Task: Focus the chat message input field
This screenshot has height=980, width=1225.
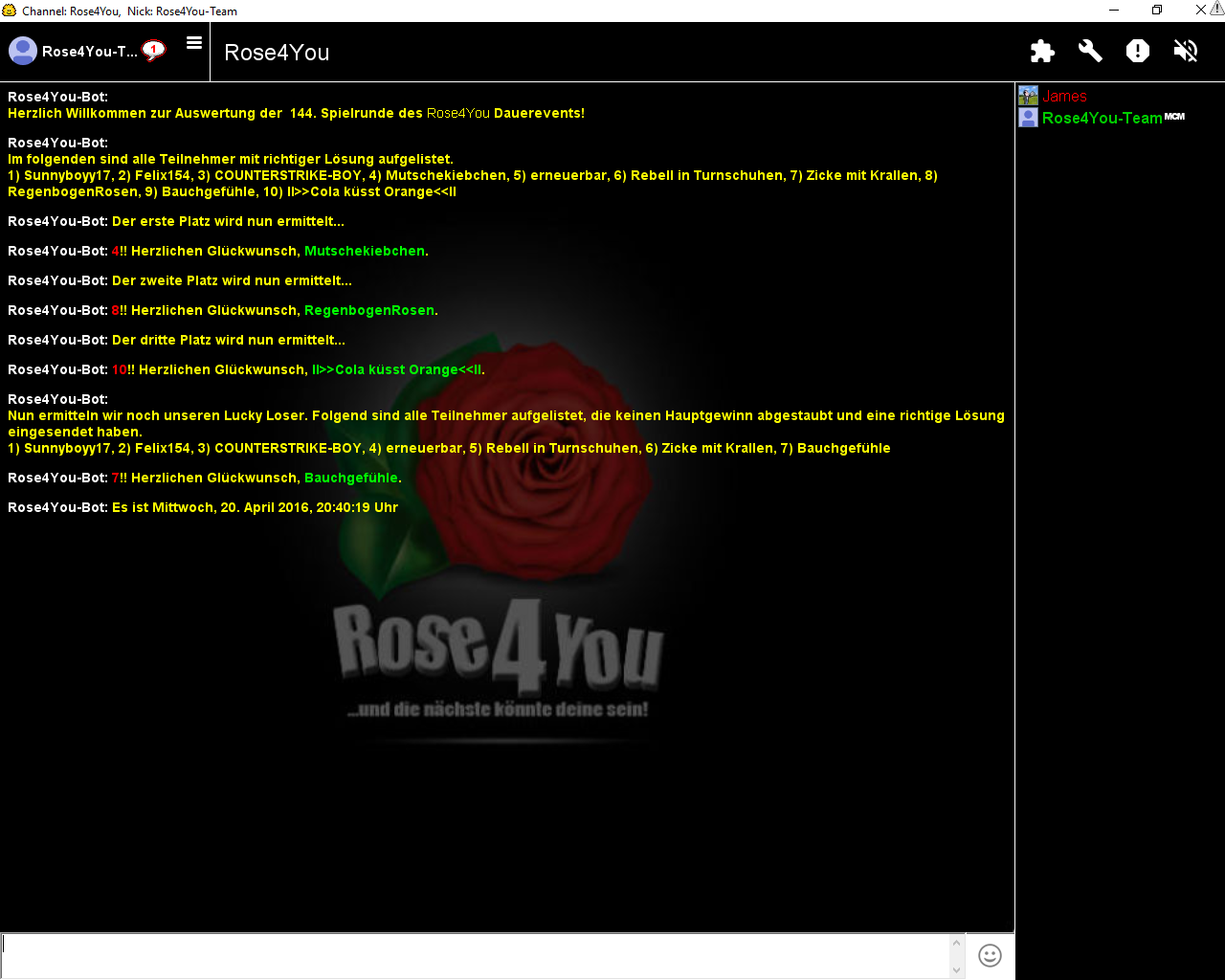Action: [x=474, y=955]
